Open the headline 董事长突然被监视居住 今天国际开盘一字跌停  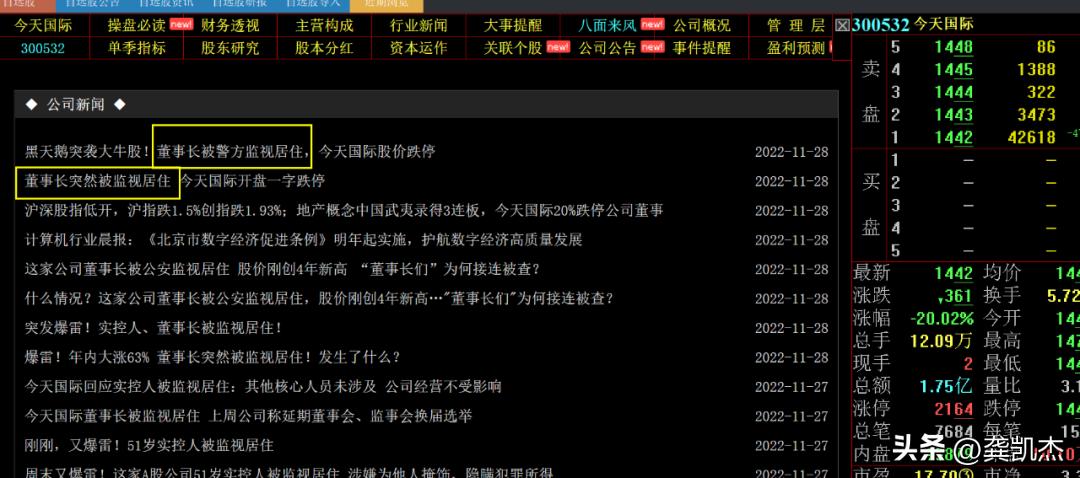click(175, 181)
